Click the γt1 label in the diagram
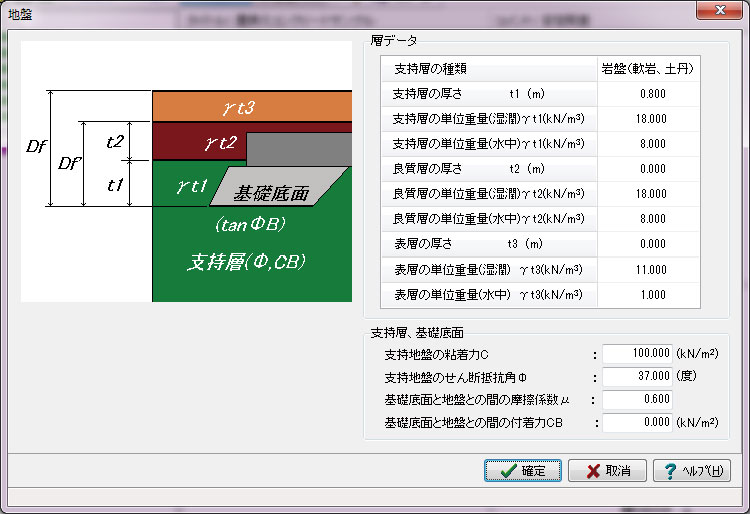 click(x=192, y=186)
